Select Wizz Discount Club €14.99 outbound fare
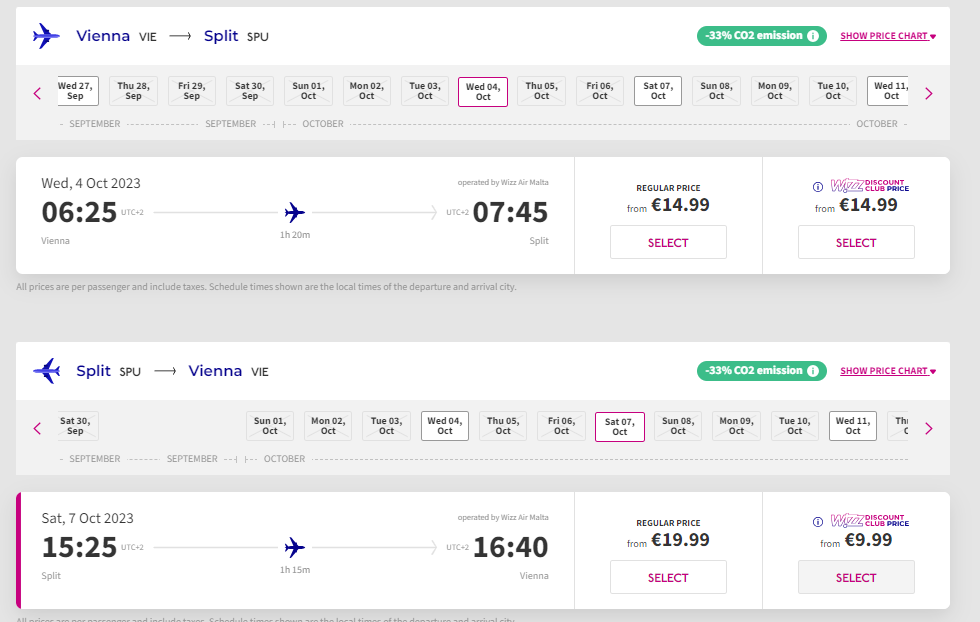Image resolution: width=980 pixels, height=622 pixels. click(x=856, y=242)
